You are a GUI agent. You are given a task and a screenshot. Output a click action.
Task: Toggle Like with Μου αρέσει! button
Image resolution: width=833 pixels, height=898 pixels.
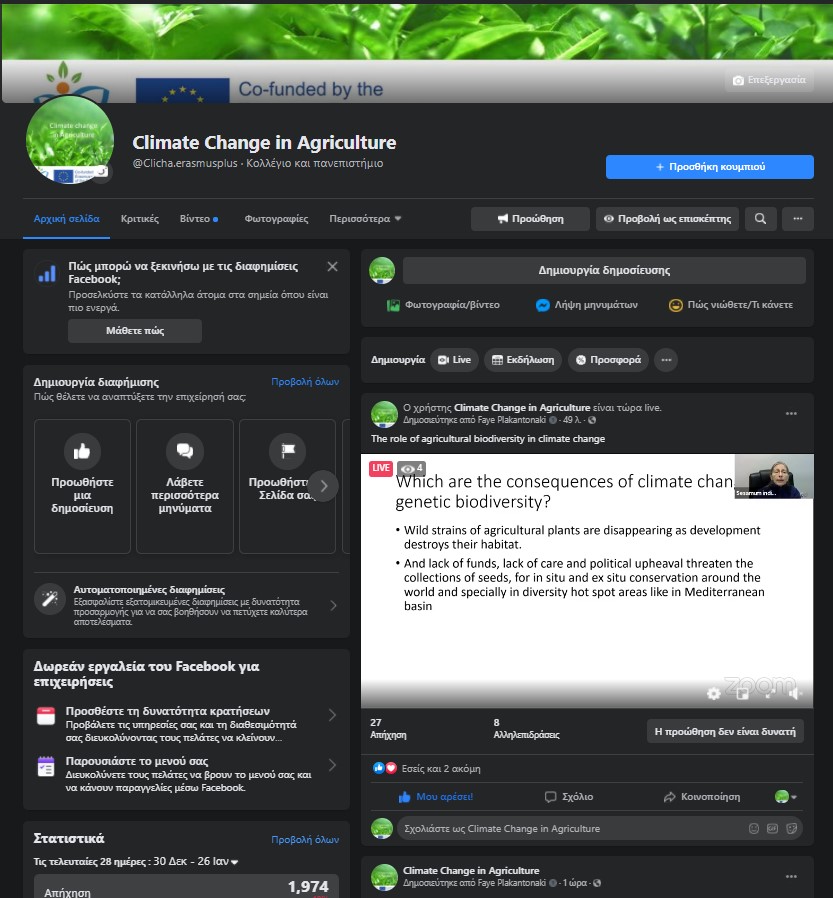436,797
